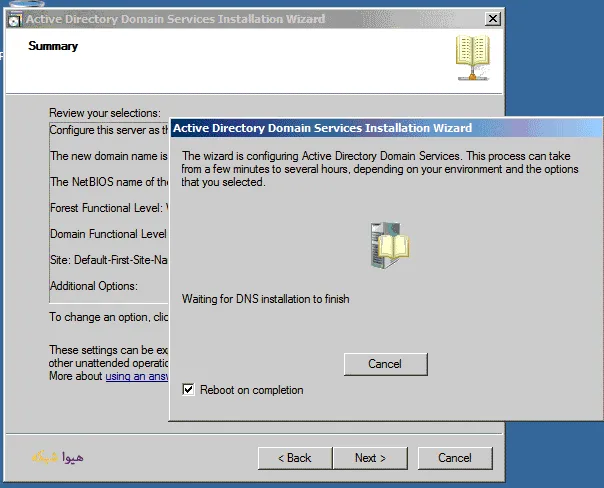Screen dimensions: 604x488
Task: Click the progress dialog's blue title bar
Action: [386, 128]
